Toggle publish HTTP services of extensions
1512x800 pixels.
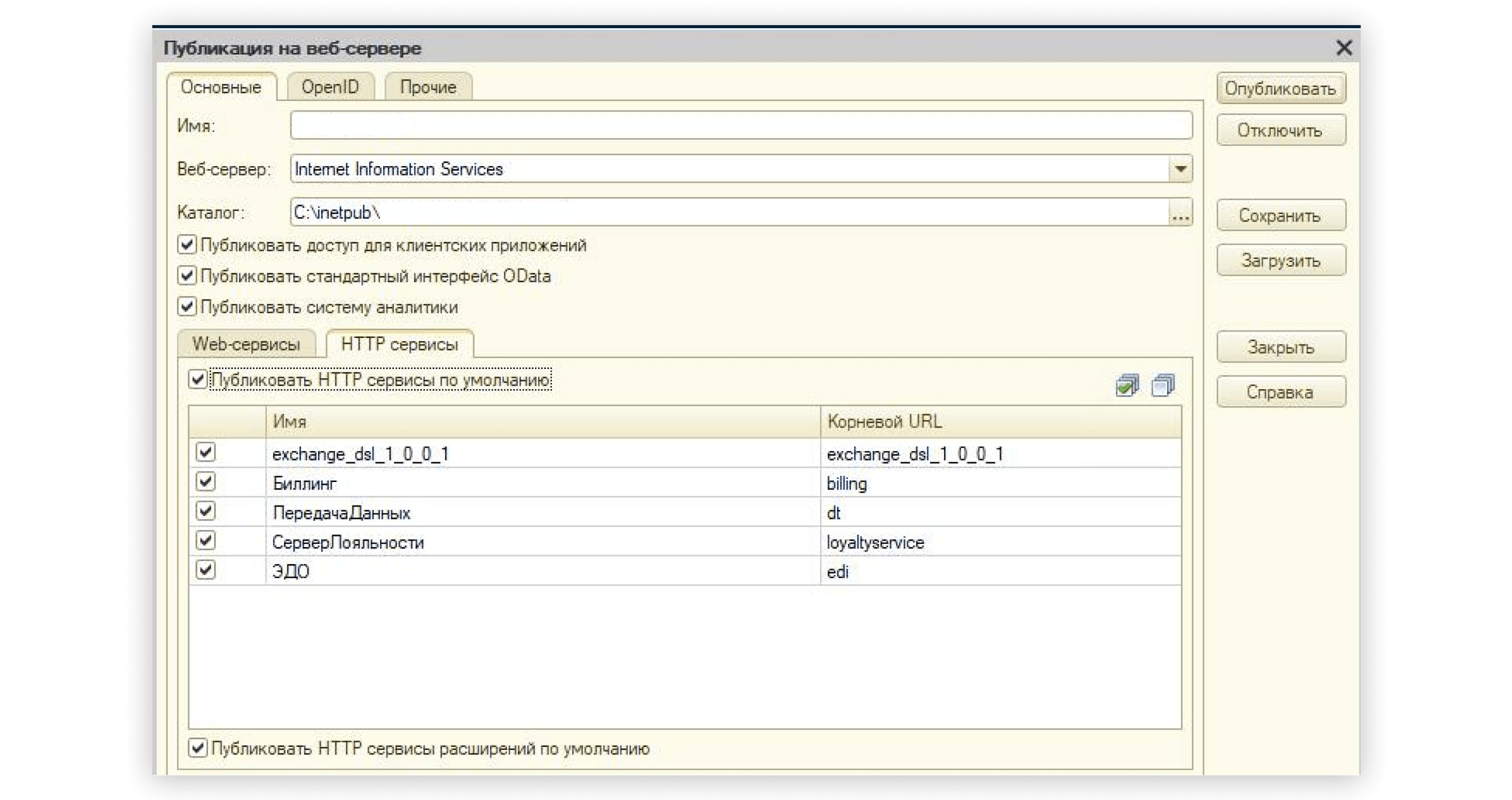coord(198,748)
